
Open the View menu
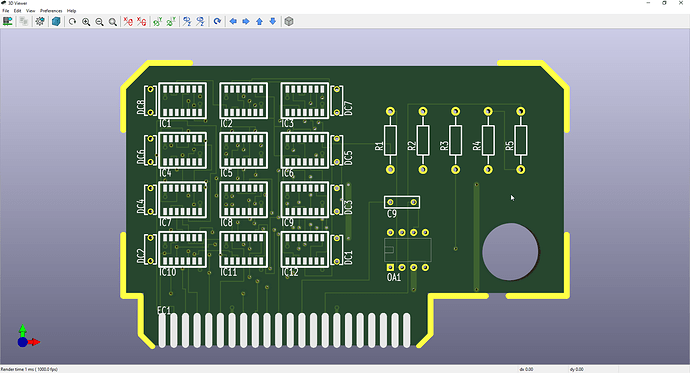pos(30,11)
